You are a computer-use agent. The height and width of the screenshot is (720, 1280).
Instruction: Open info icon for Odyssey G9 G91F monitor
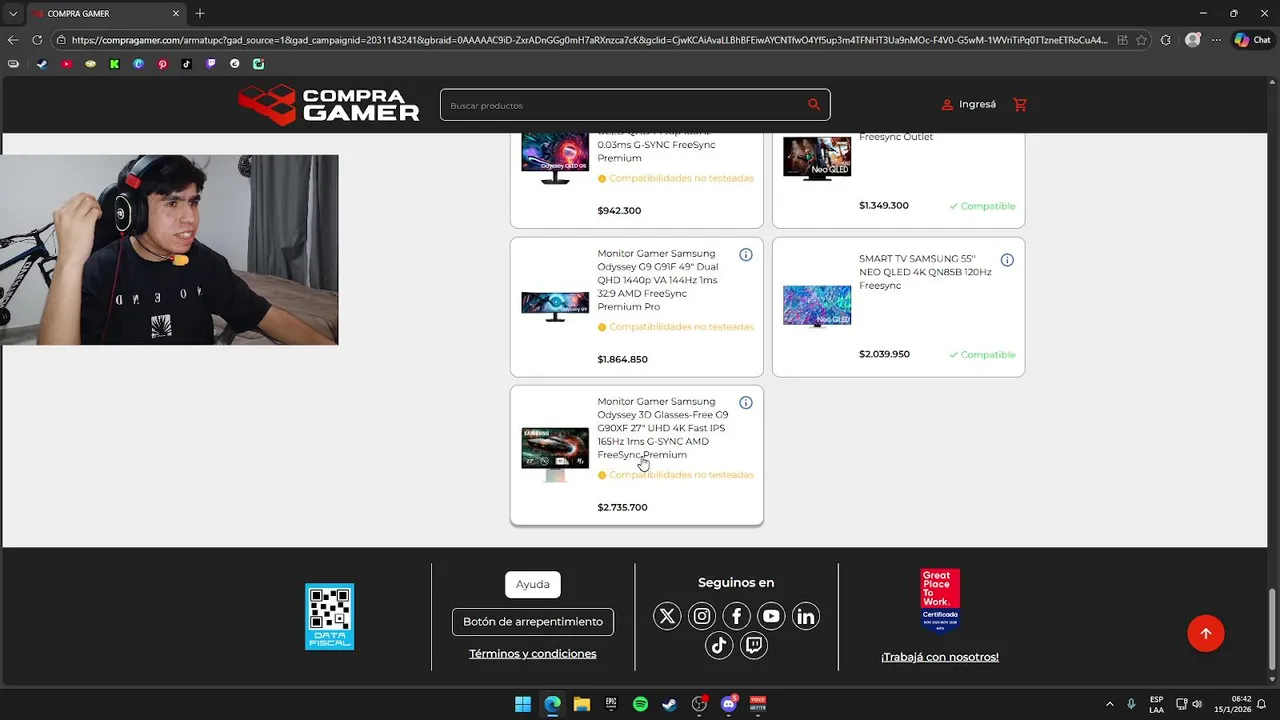click(746, 255)
